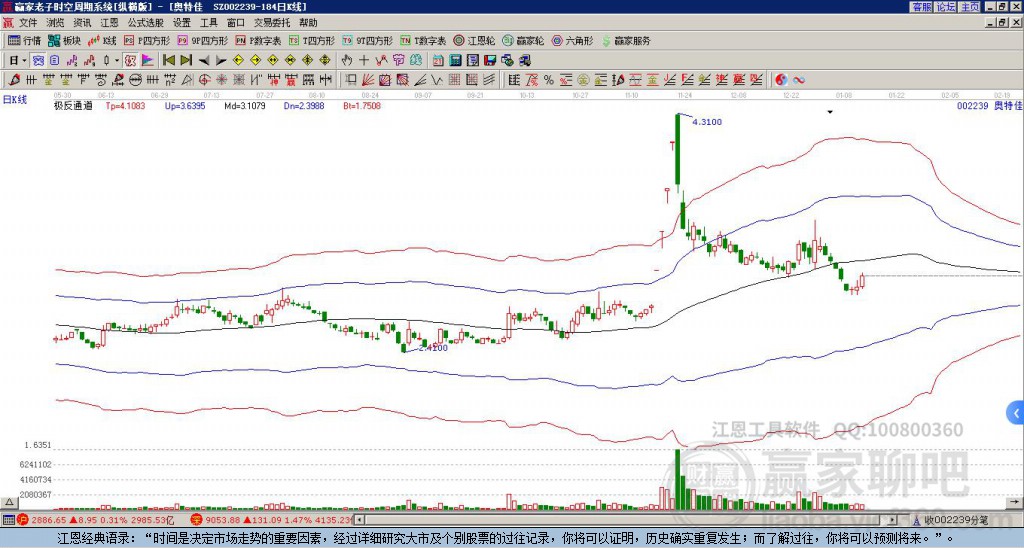Open the 江恩轮 Gann wheel tool
The height and width of the screenshot is (548, 1024).
pos(475,40)
